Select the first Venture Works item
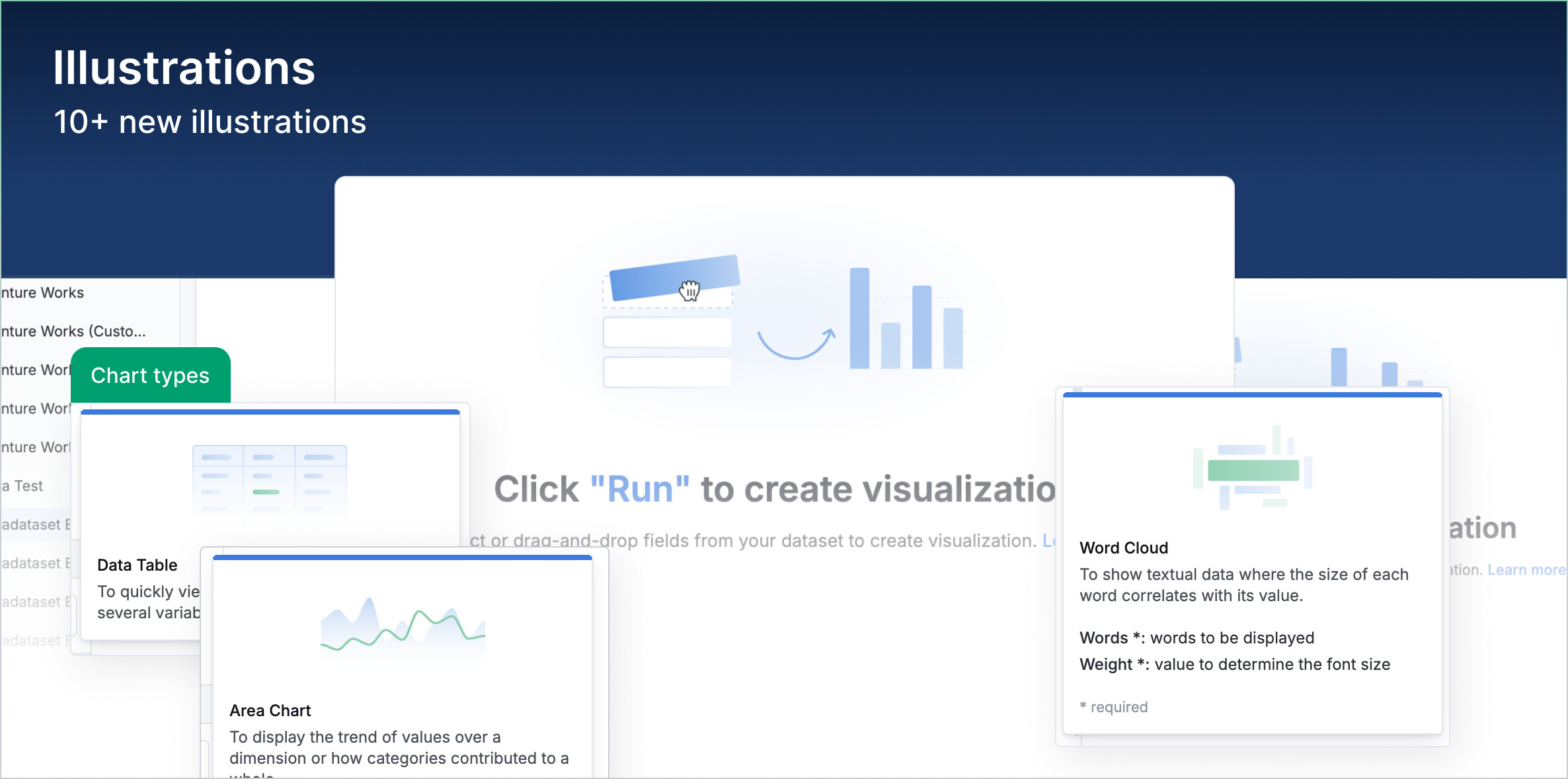1568x779 pixels. [x=43, y=293]
